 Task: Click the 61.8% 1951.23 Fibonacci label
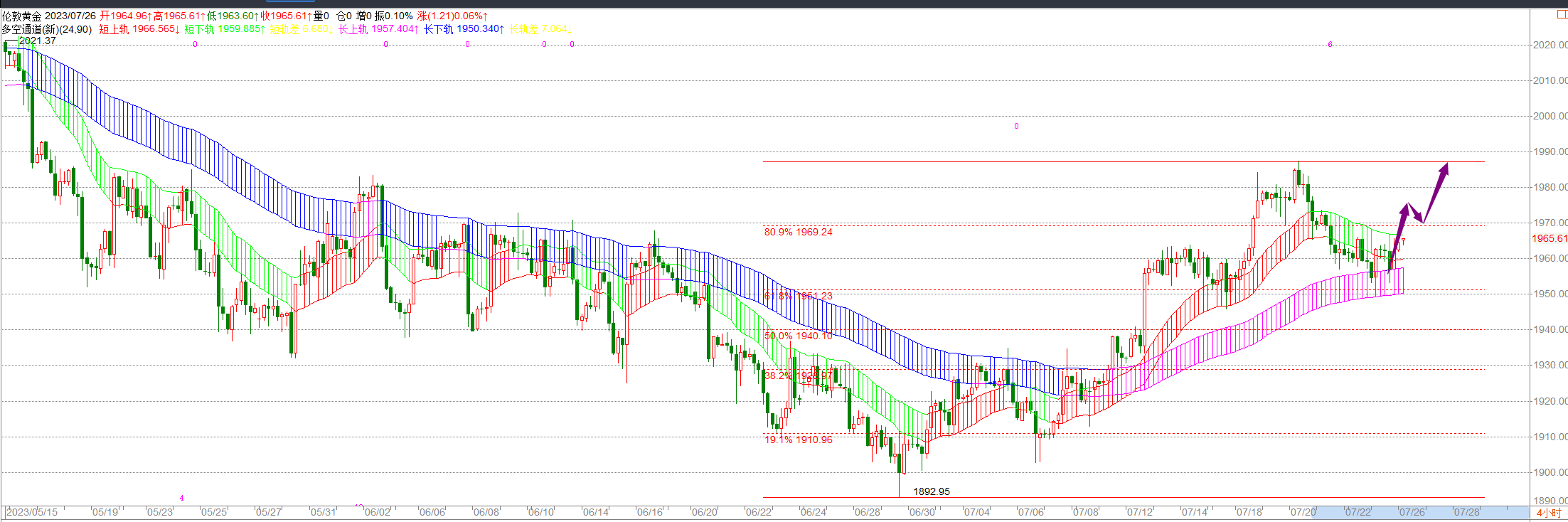pyautogui.click(x=798, y=296)
